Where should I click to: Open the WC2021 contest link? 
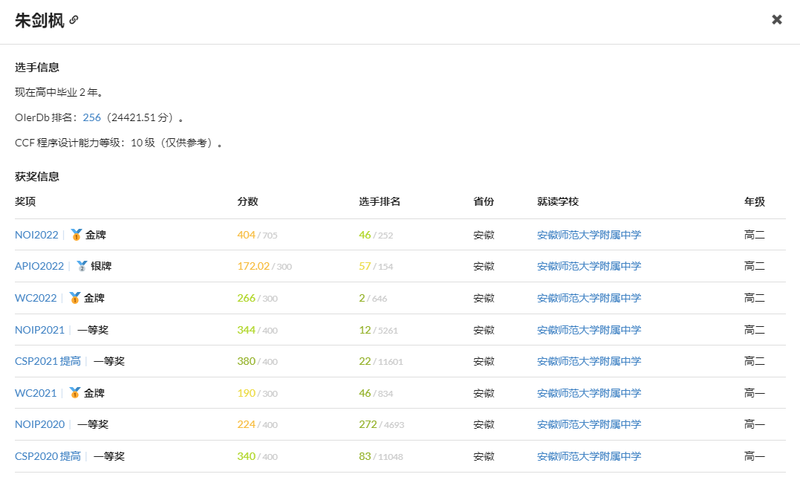[36, 393]
